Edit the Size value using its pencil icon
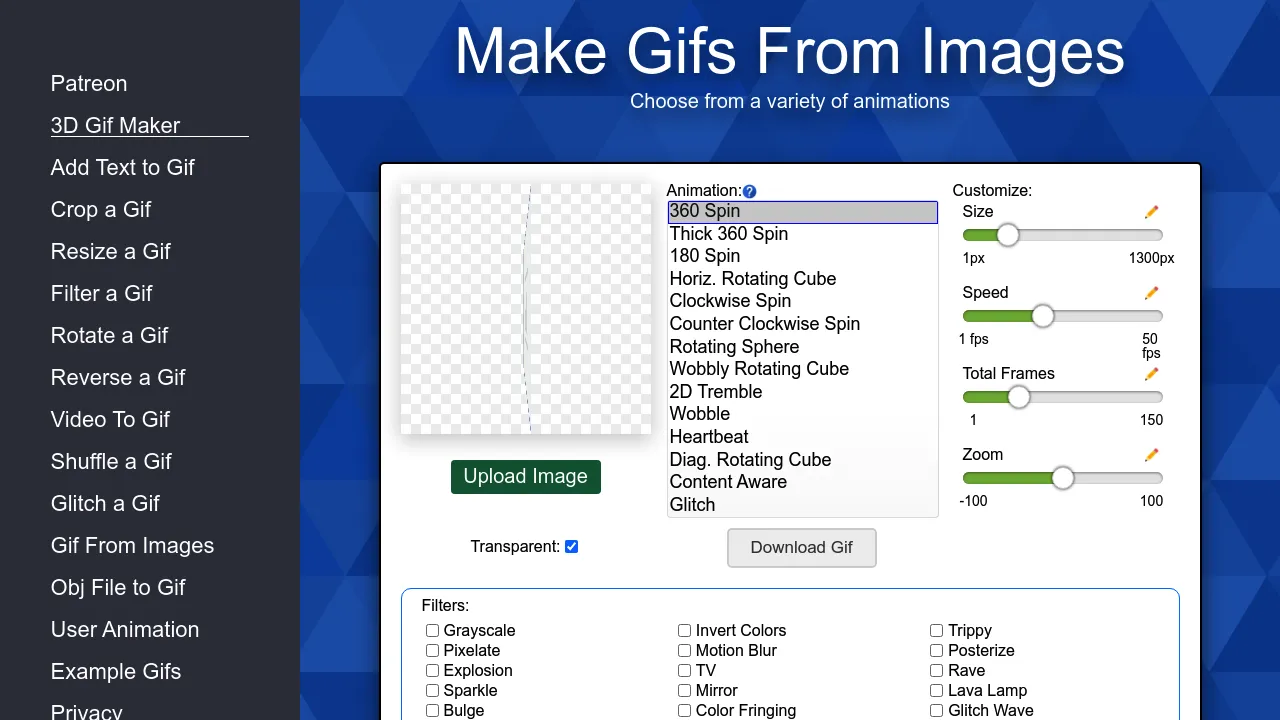 (1151, 212)
